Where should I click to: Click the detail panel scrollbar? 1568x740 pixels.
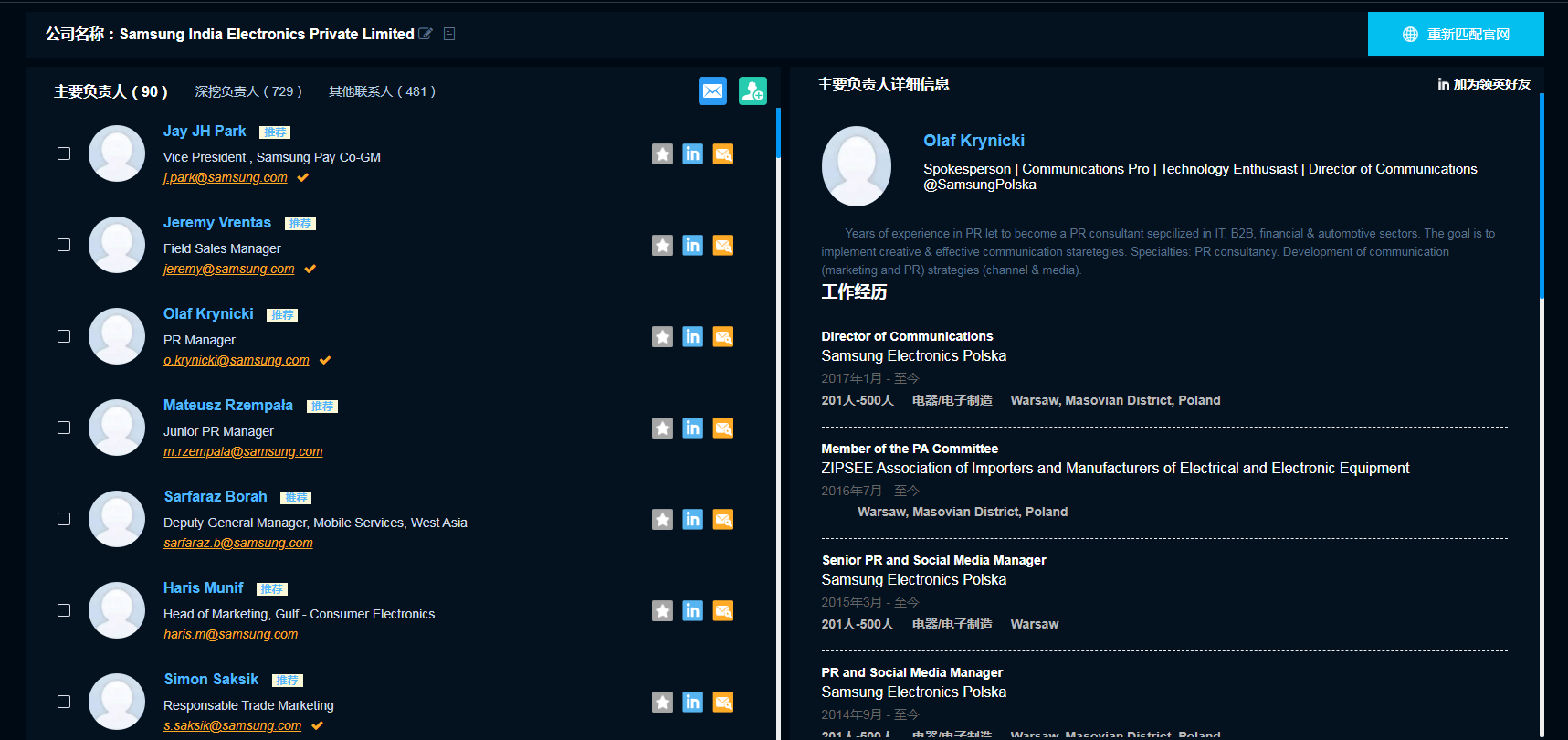(1542, 196)
